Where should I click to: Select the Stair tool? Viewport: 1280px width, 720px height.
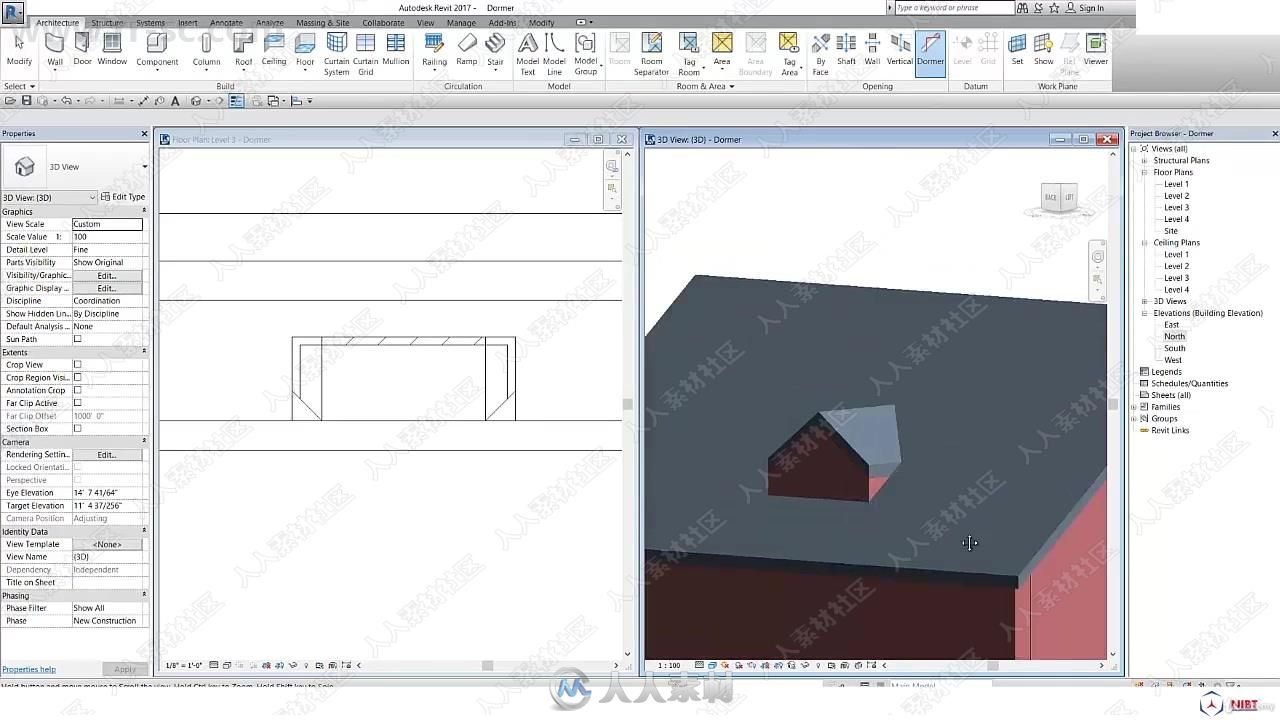click(x=495, y=50)
